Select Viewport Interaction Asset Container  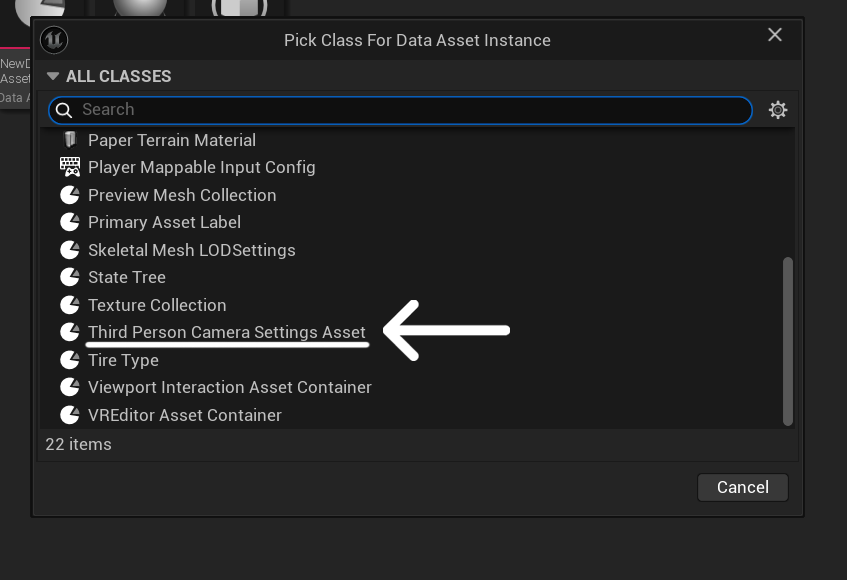click(229, 387)
